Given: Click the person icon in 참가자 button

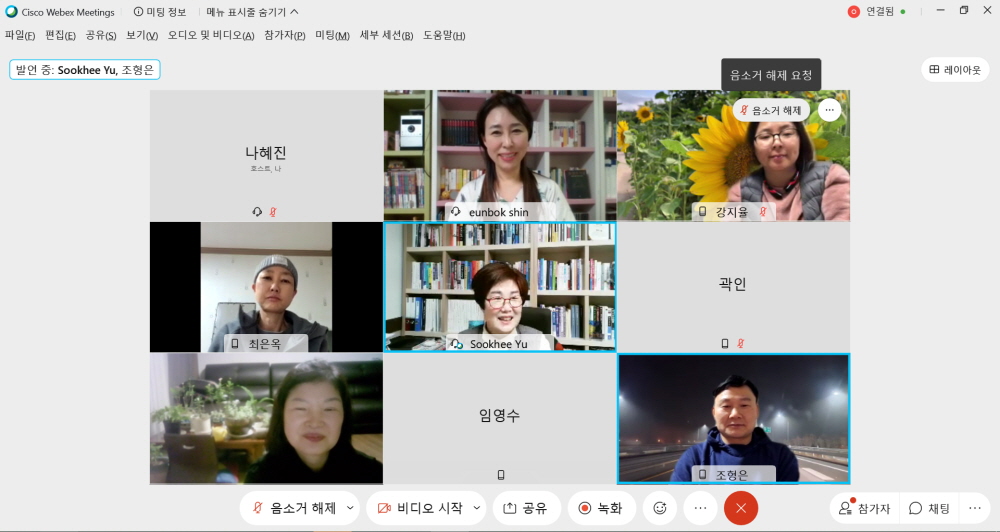Looking at the screenshot, I should point(846,508).
